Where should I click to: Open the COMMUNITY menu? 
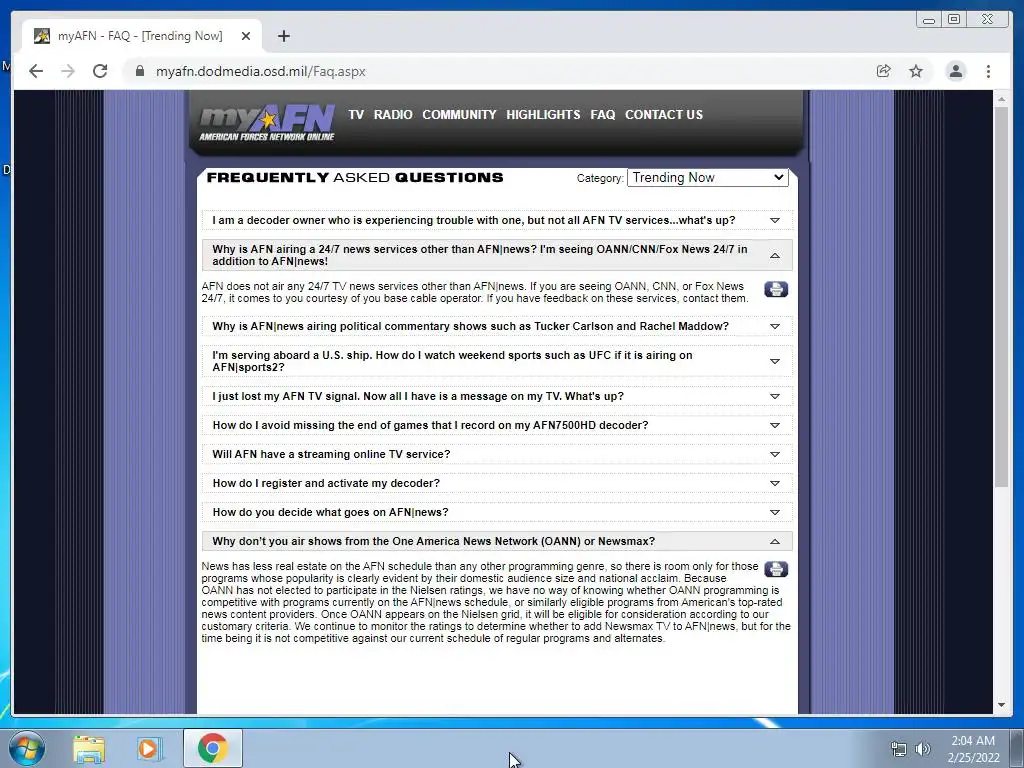pos(459,114)
